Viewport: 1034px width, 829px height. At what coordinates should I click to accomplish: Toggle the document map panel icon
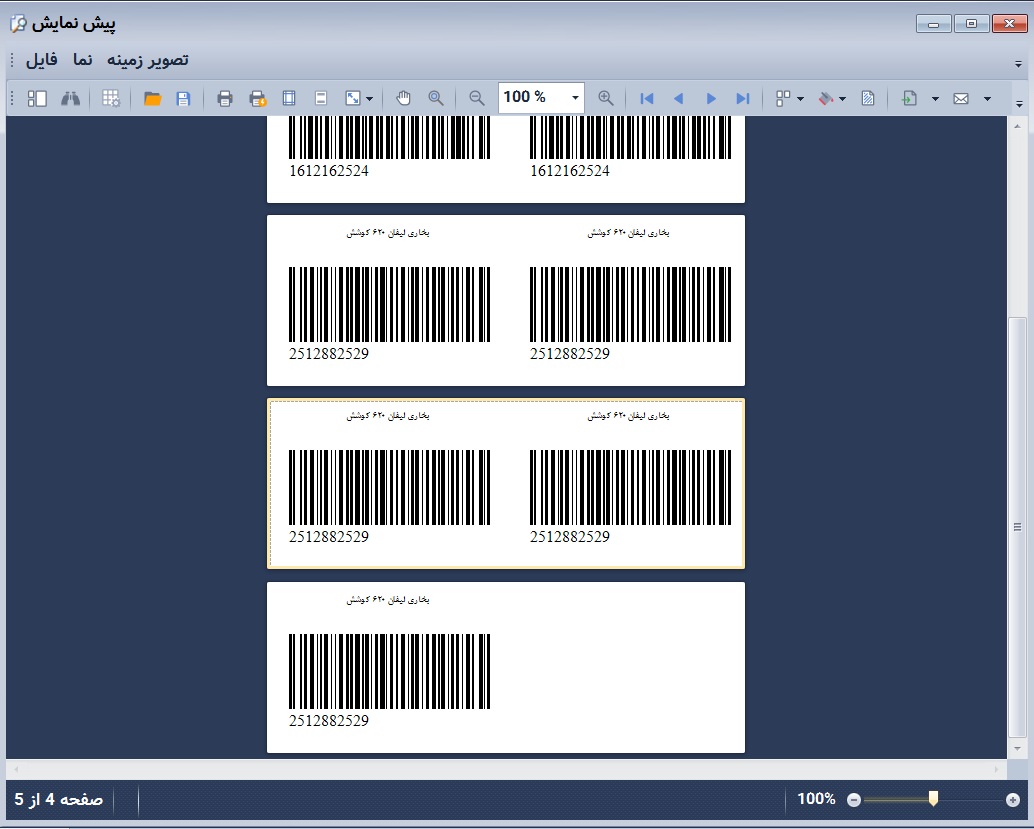point(37,98)
